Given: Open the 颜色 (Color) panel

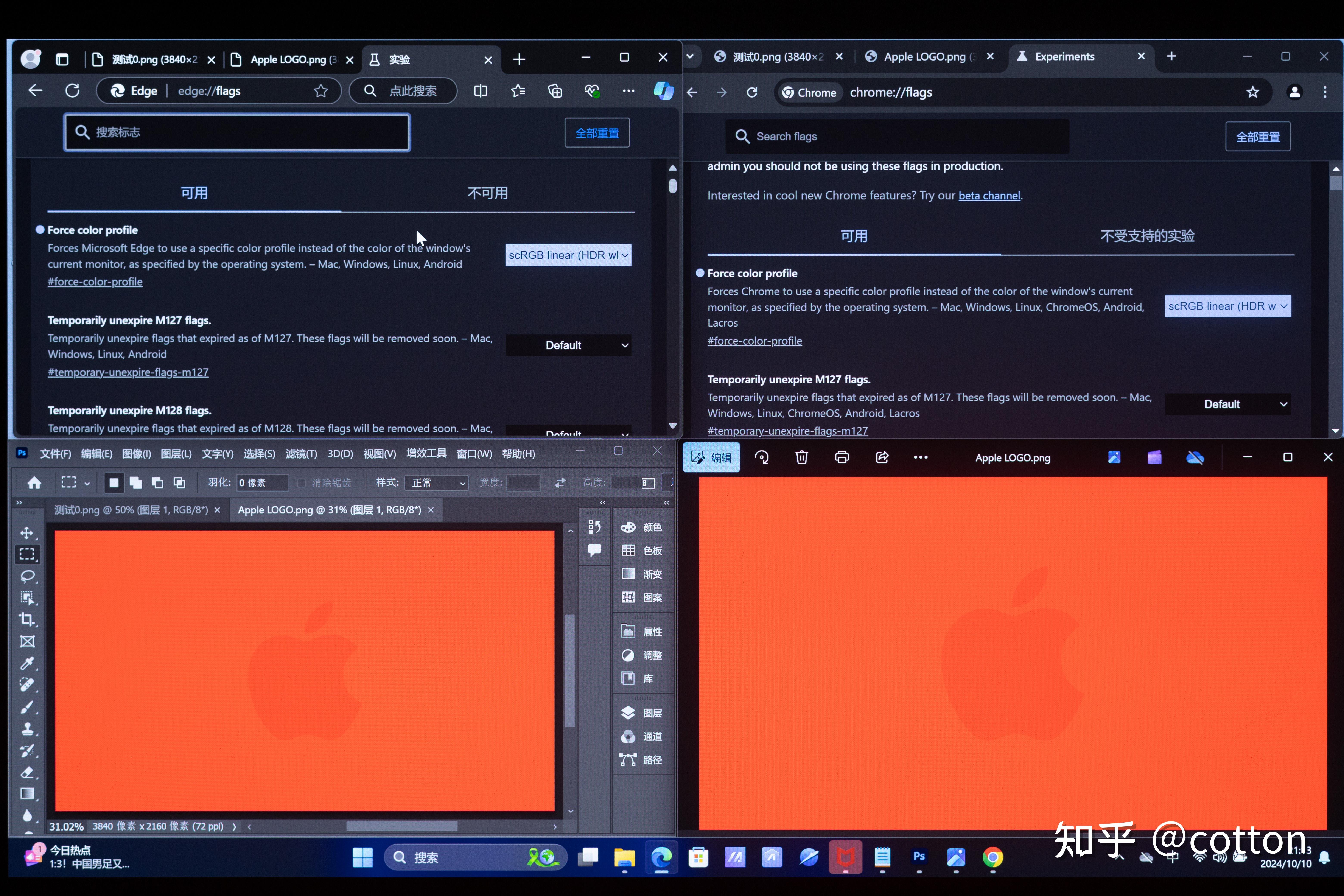Looking at the screenshot, I should point(641,527).
